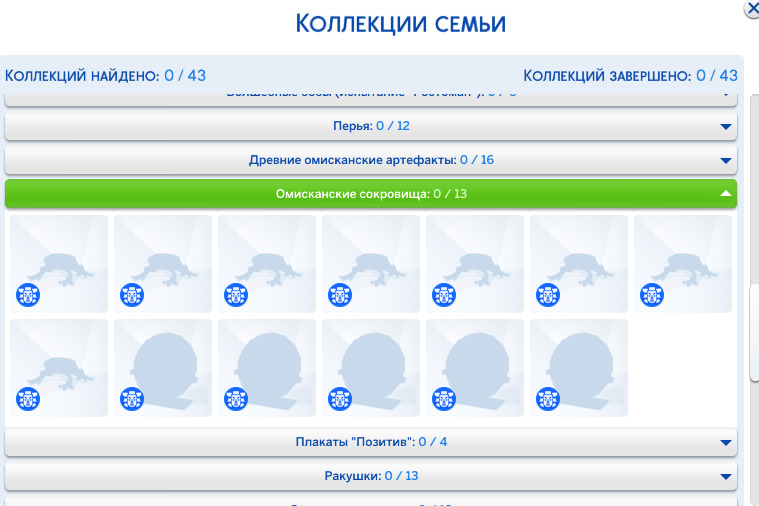The width and height of the screenshot is (759, 506).
Task: Click pack badge on sixth top-row frog card
Action: pyautogui.click(x=548, y=295)
